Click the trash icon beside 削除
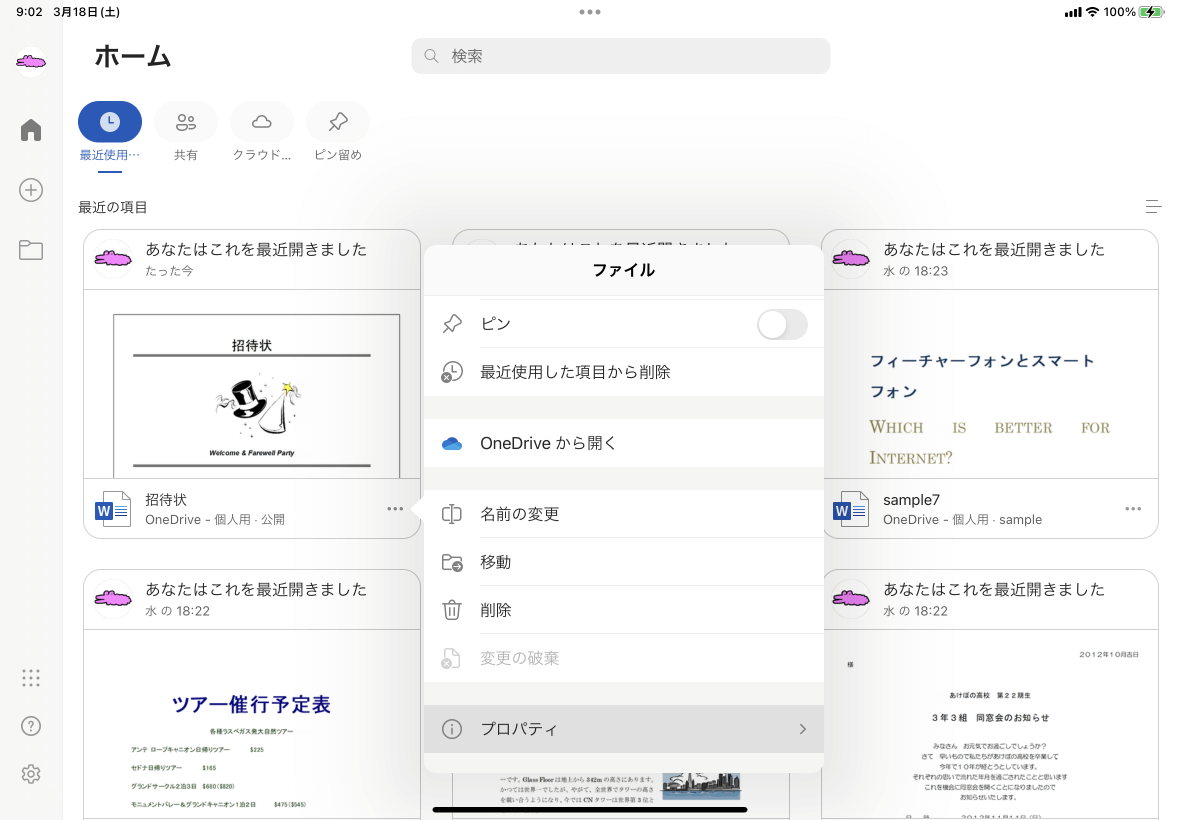Viewport: 1180px width, 820px height. click(x=452, y=610)
